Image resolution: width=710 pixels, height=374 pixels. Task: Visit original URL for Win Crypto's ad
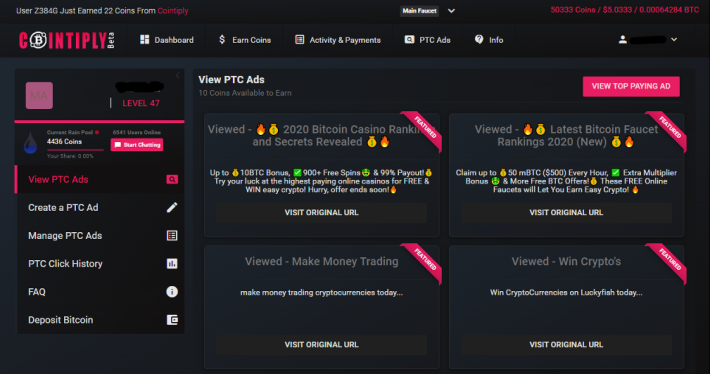tap(566, 345)
